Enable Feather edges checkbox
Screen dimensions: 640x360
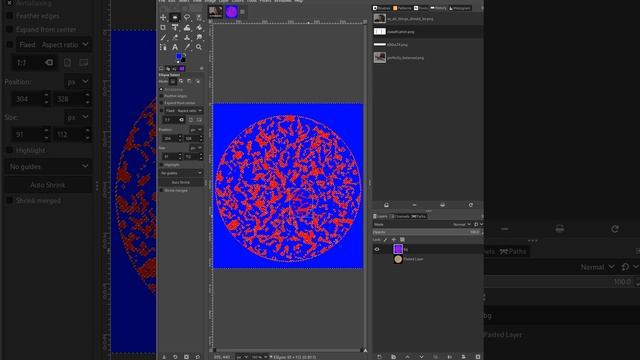161,96
